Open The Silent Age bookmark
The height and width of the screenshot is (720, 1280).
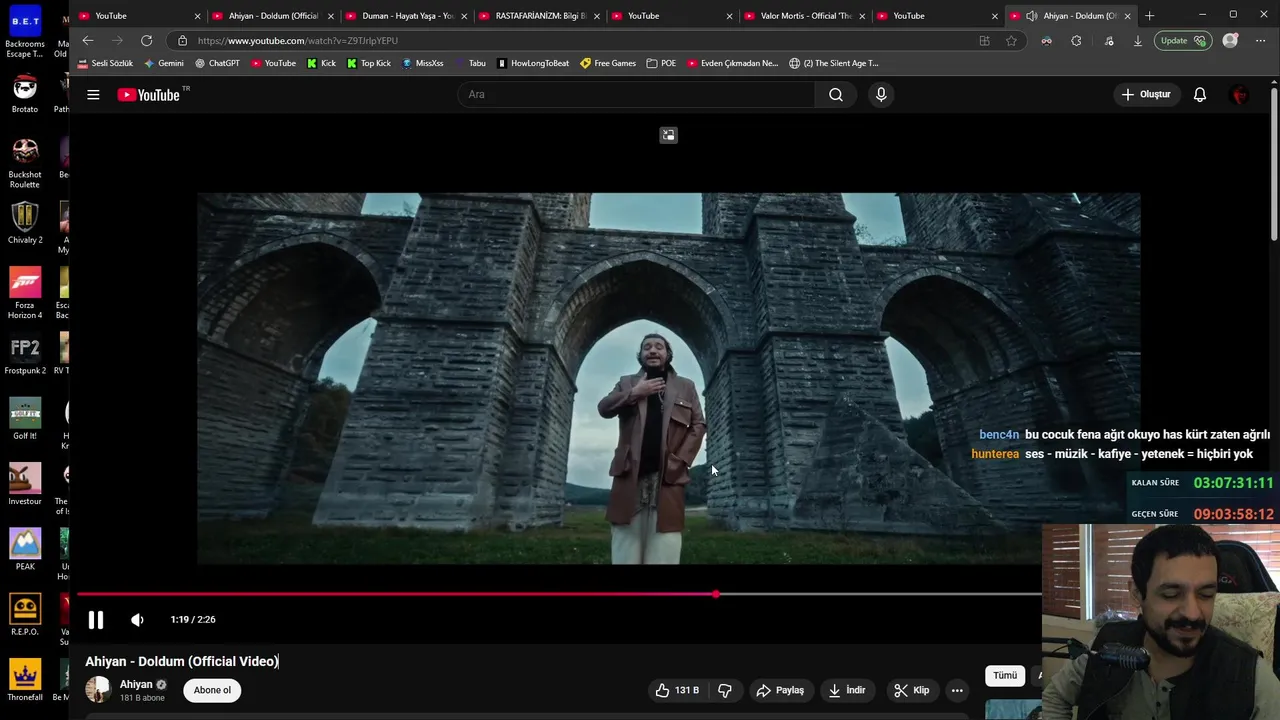point(833,63)
